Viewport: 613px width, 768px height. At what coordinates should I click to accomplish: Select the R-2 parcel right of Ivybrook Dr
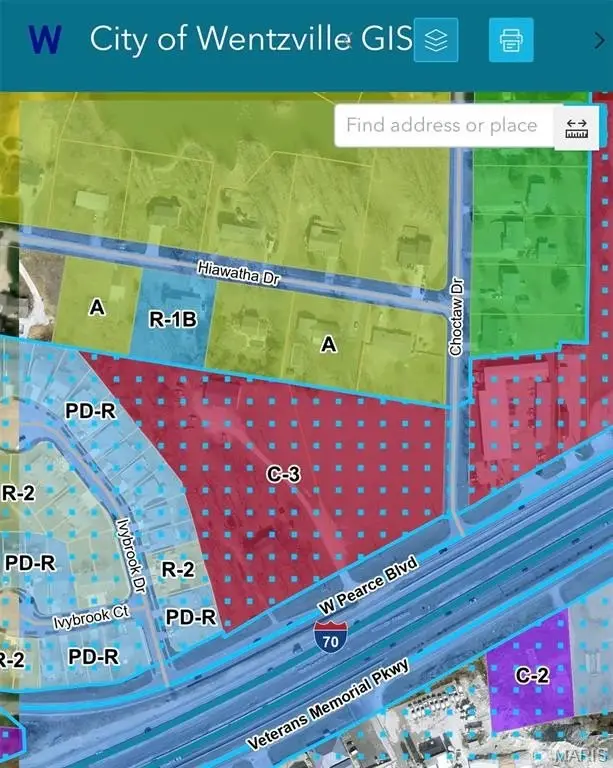tap(178, 569)
